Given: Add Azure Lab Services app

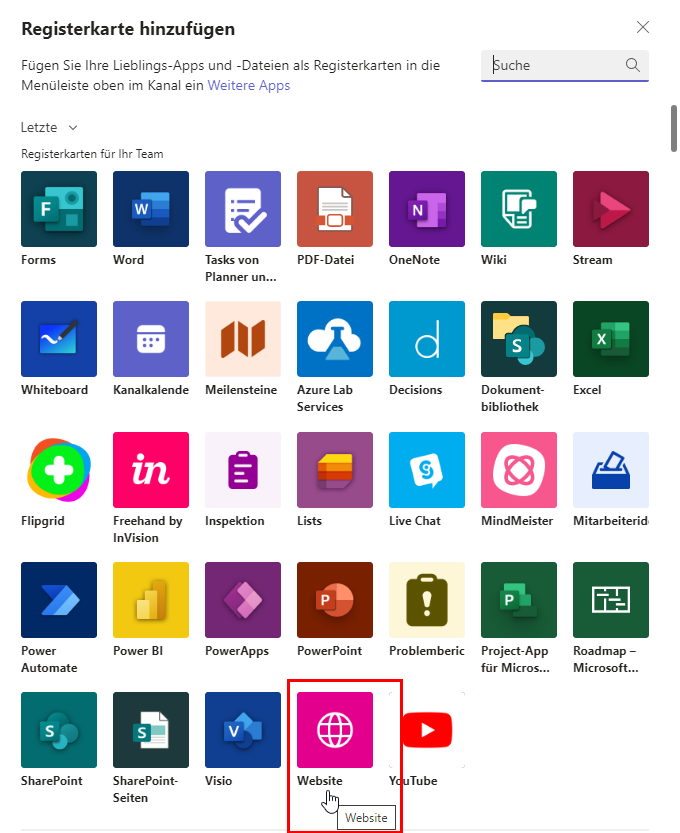Looking at the screenshot, I should (335, 339).
